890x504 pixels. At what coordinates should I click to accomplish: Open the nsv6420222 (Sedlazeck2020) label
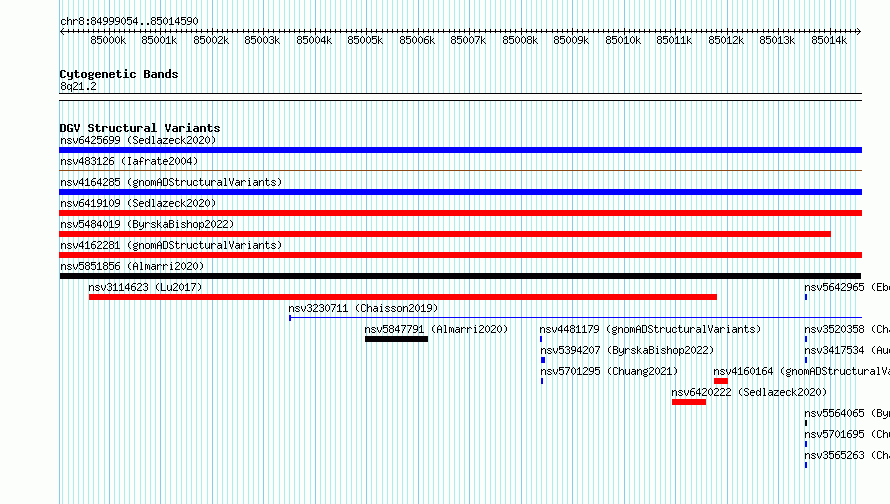click(x=749, y=392)
